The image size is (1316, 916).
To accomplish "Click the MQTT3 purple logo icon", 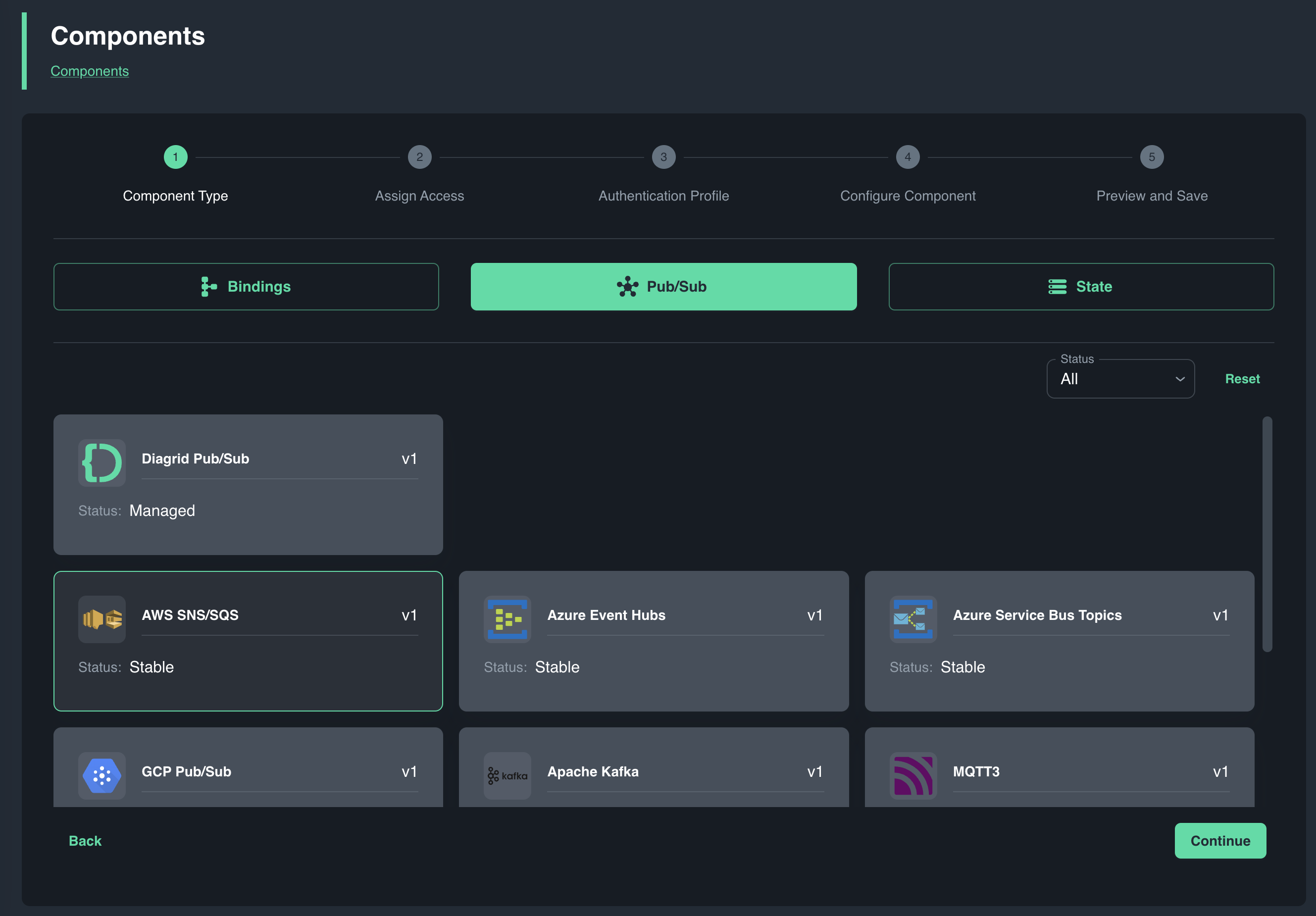I will coord(913,775).
